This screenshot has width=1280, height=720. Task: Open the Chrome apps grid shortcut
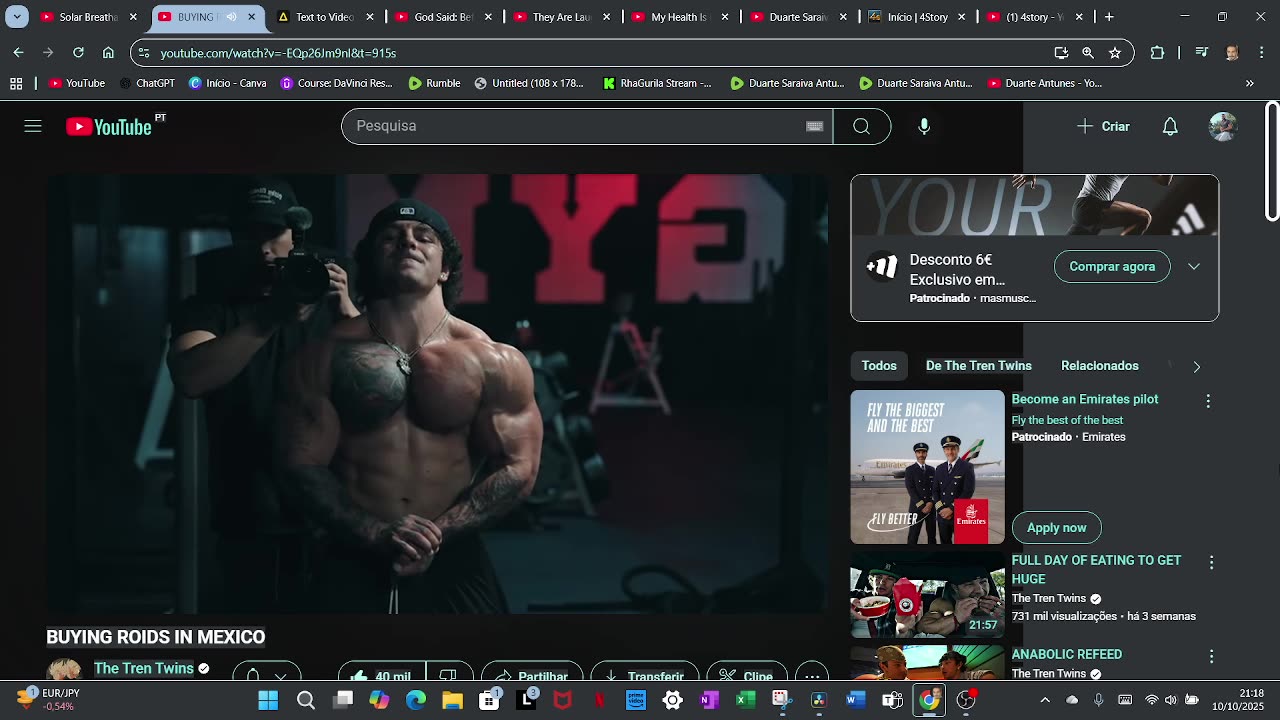point(16,83)
